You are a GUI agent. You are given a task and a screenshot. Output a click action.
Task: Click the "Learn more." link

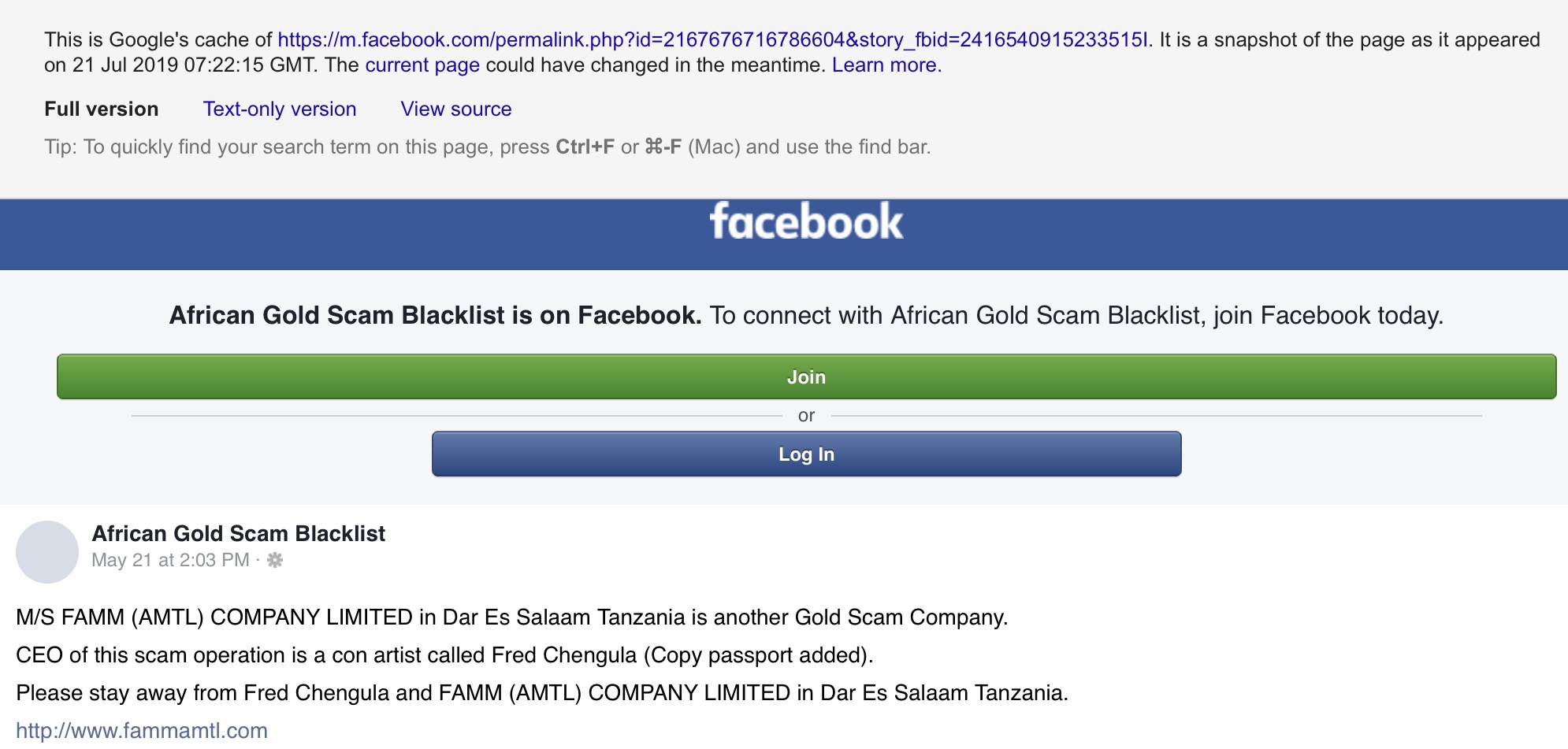886,65
